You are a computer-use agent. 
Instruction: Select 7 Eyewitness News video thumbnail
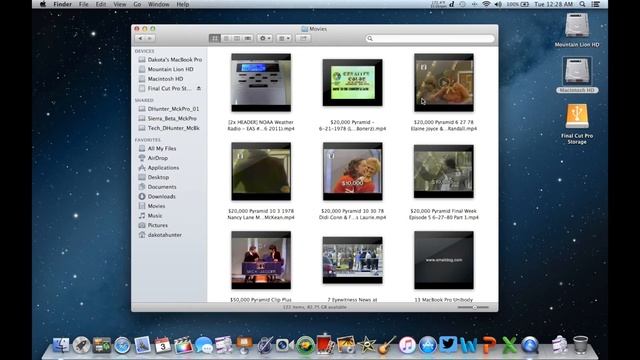(353, 260)
